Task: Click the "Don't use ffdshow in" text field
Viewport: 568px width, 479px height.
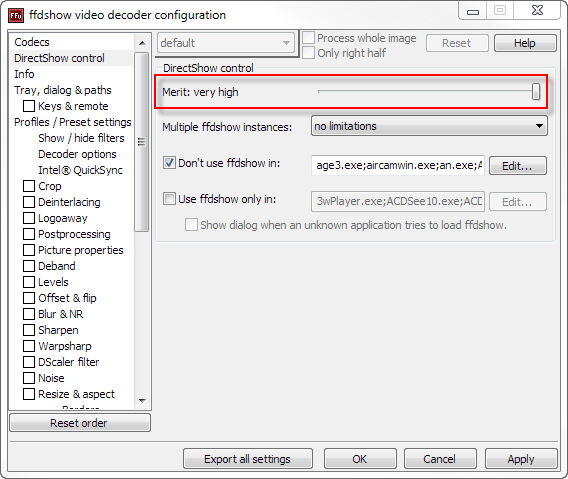Action: tap(398, 166)
